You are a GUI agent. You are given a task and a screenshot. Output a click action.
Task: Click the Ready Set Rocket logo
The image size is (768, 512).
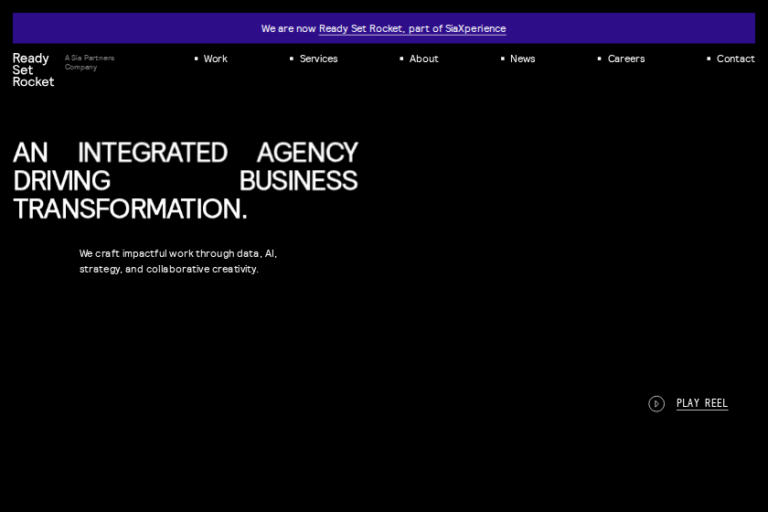tap(32, 70)
